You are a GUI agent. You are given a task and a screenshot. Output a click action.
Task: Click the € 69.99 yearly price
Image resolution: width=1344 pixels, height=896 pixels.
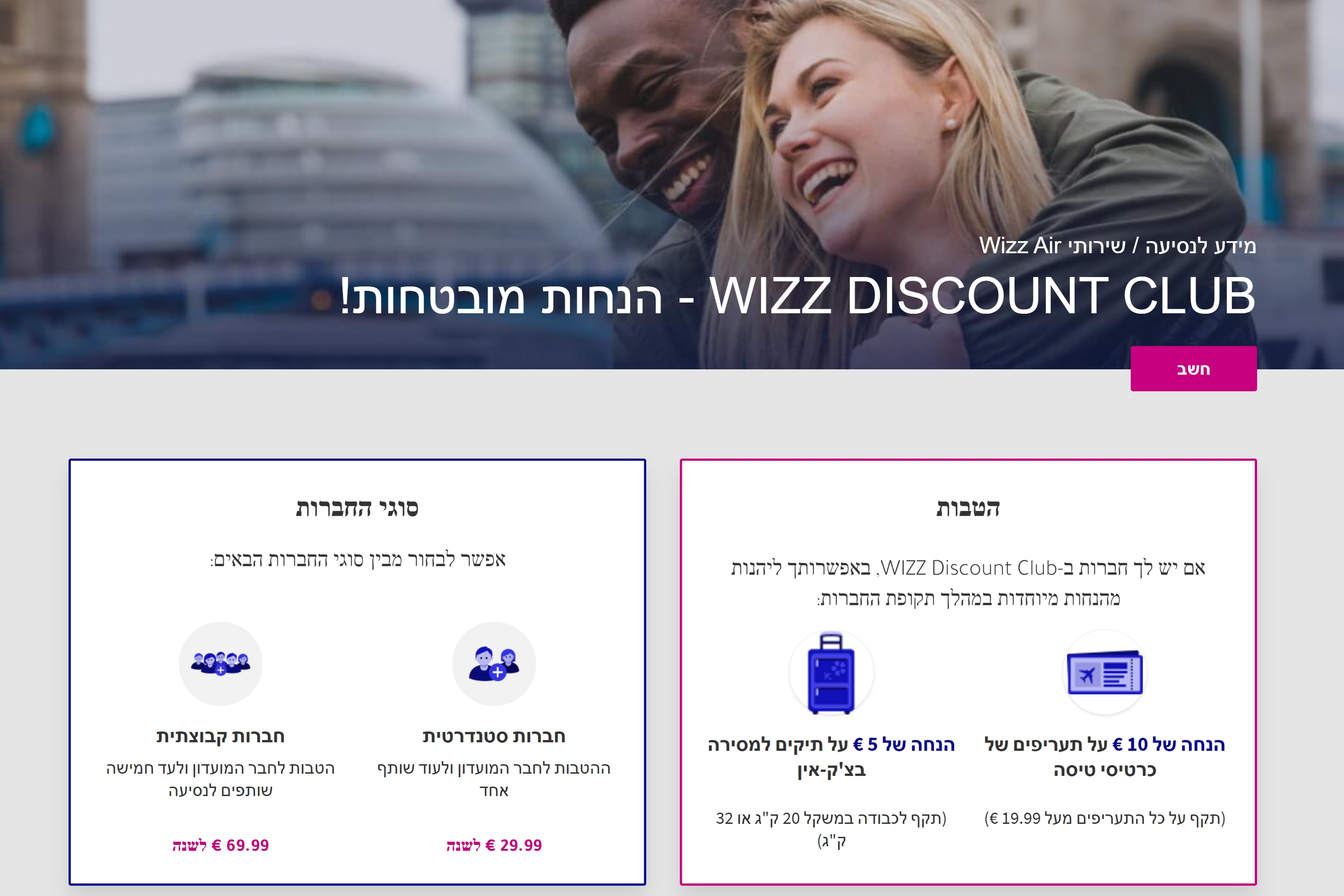point(220,845)
